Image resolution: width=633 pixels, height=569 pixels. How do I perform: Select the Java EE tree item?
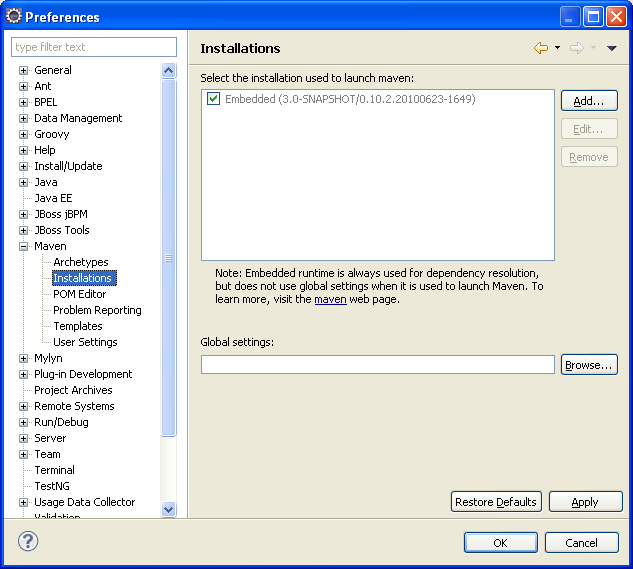pos(53,198)
